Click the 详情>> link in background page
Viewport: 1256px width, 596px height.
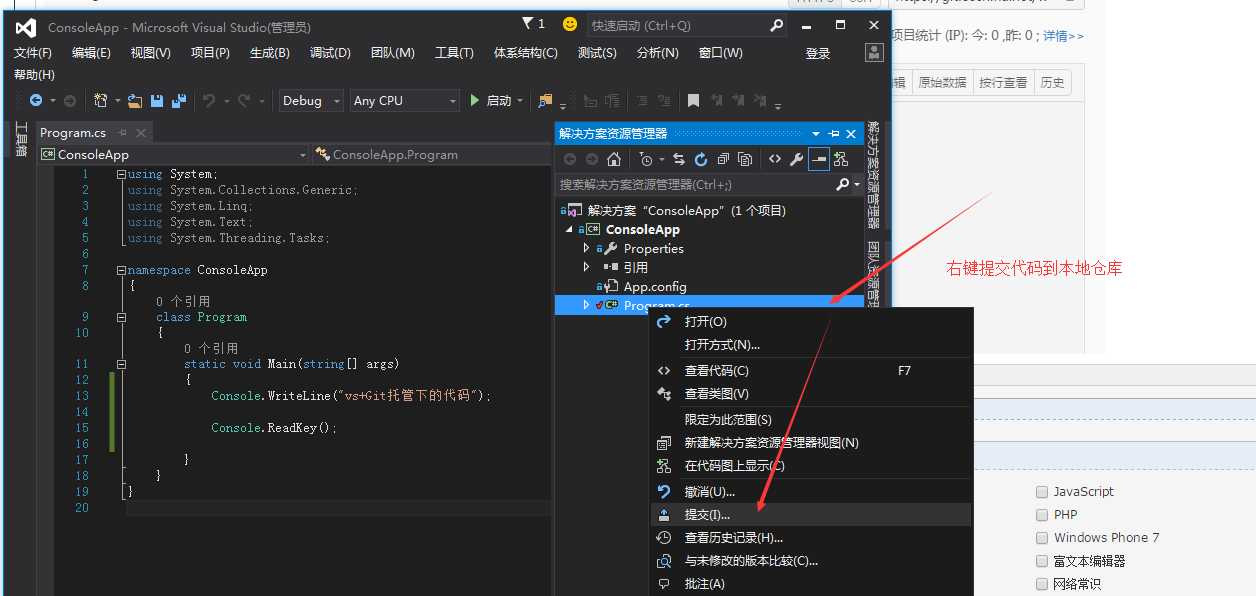[x=1063, y=35]
